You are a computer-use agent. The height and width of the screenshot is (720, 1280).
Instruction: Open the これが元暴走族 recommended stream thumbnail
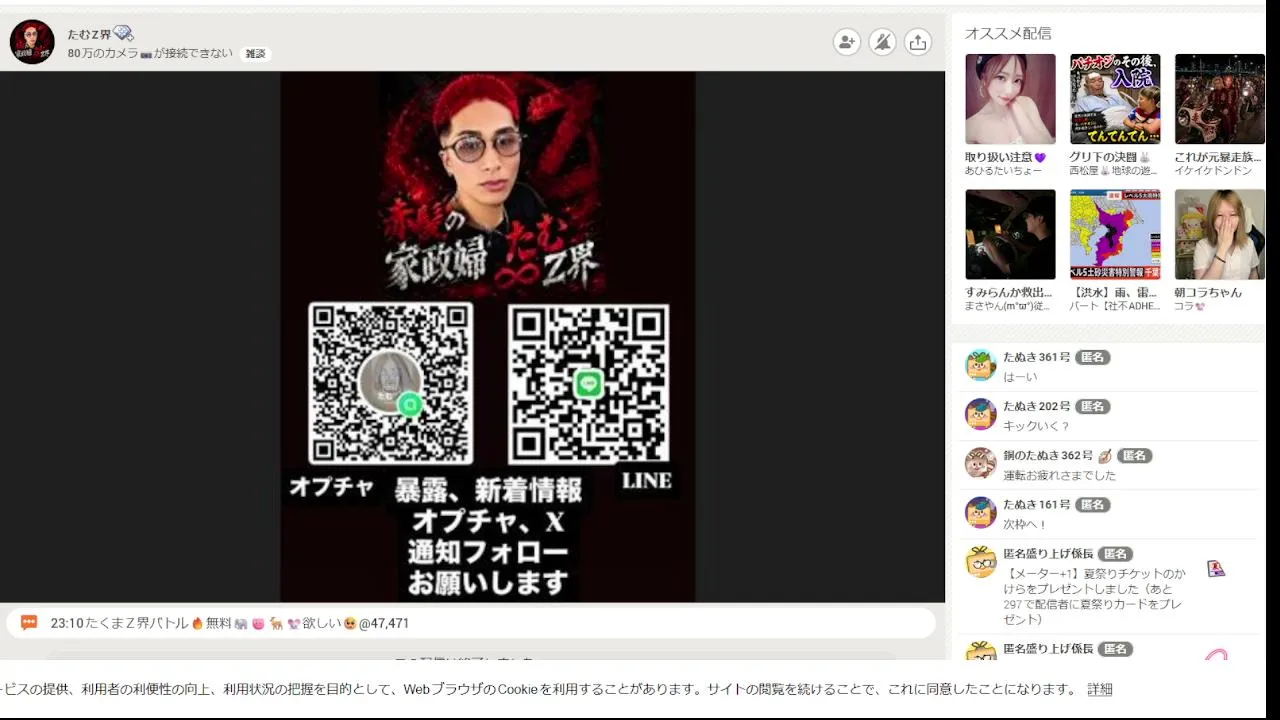pyautogui.click(x=1220, y=99)
